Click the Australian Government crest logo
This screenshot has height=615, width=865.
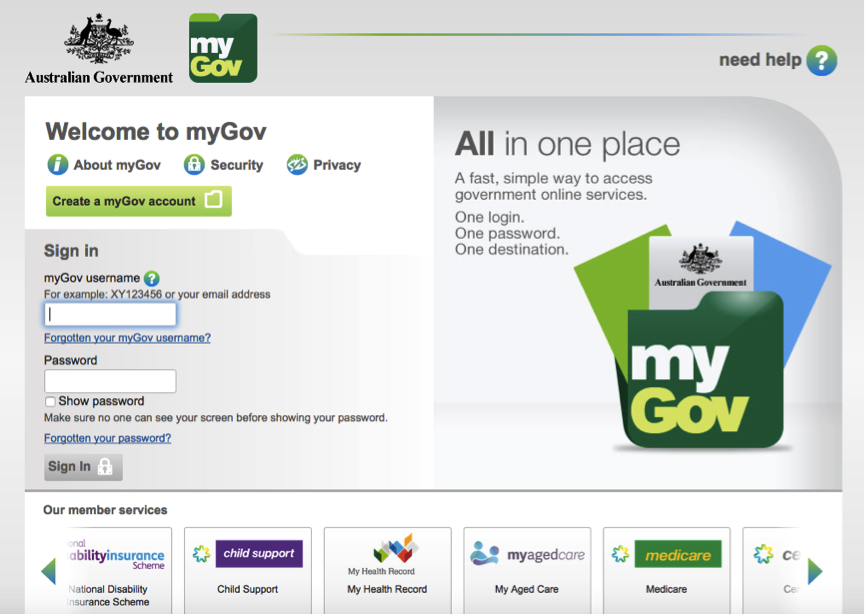[x=99, y=49]
